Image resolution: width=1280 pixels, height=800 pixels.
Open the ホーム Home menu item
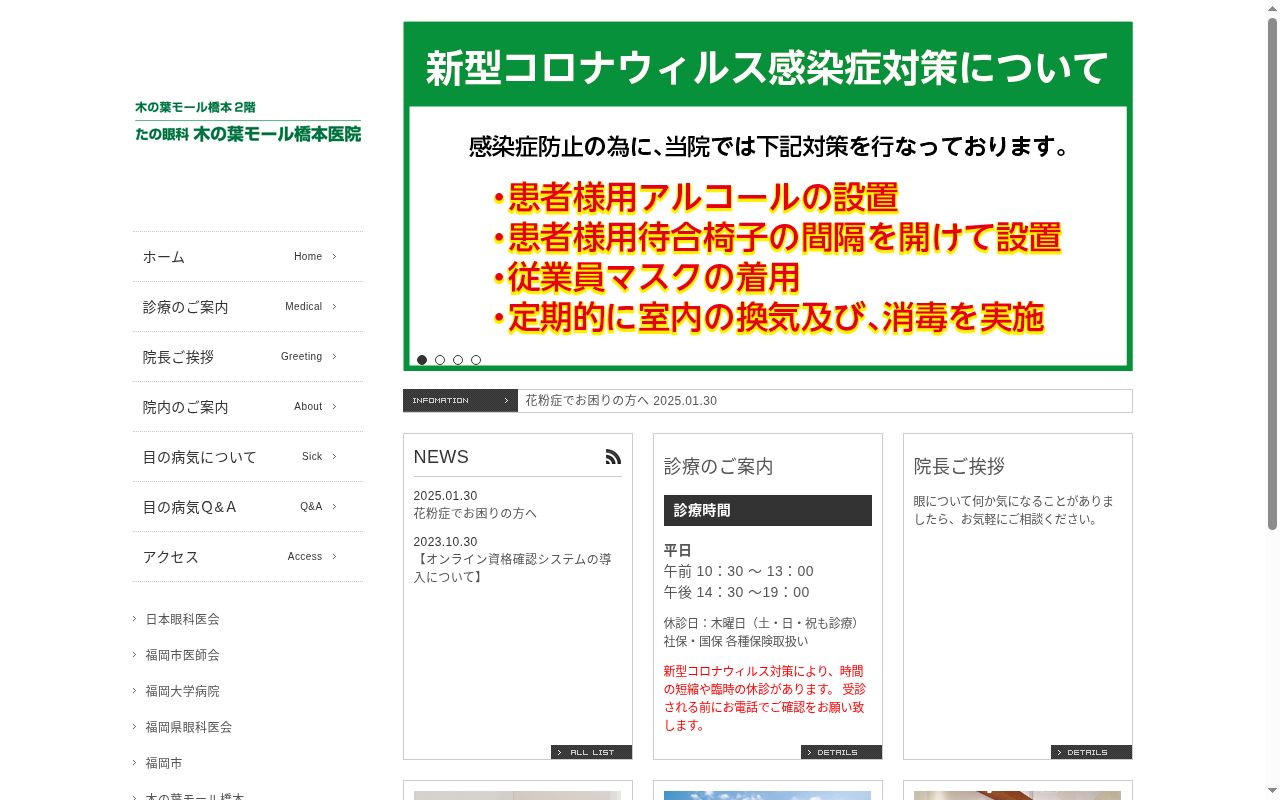click(x=248, y=257)
